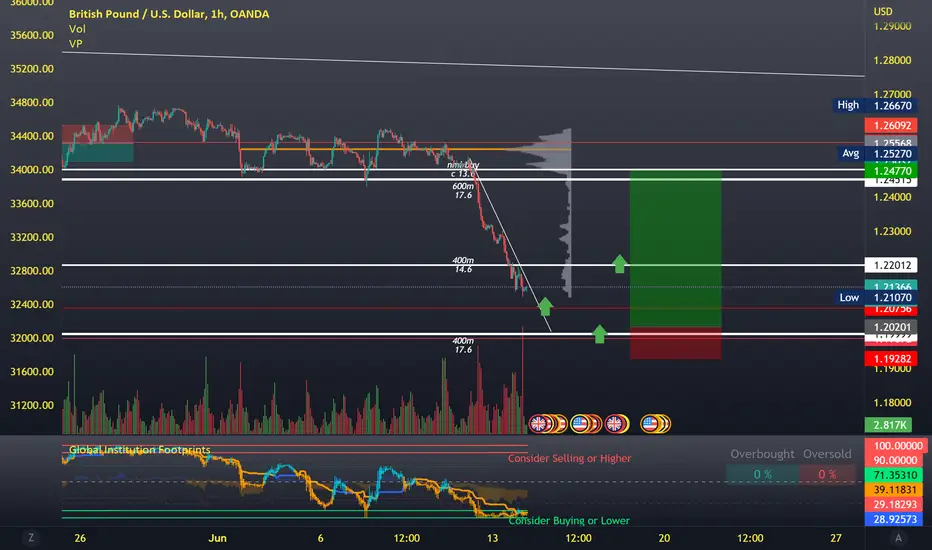Click the 600m 17.6 text annotation
932x550 pixels.
(x=463, y=190)
